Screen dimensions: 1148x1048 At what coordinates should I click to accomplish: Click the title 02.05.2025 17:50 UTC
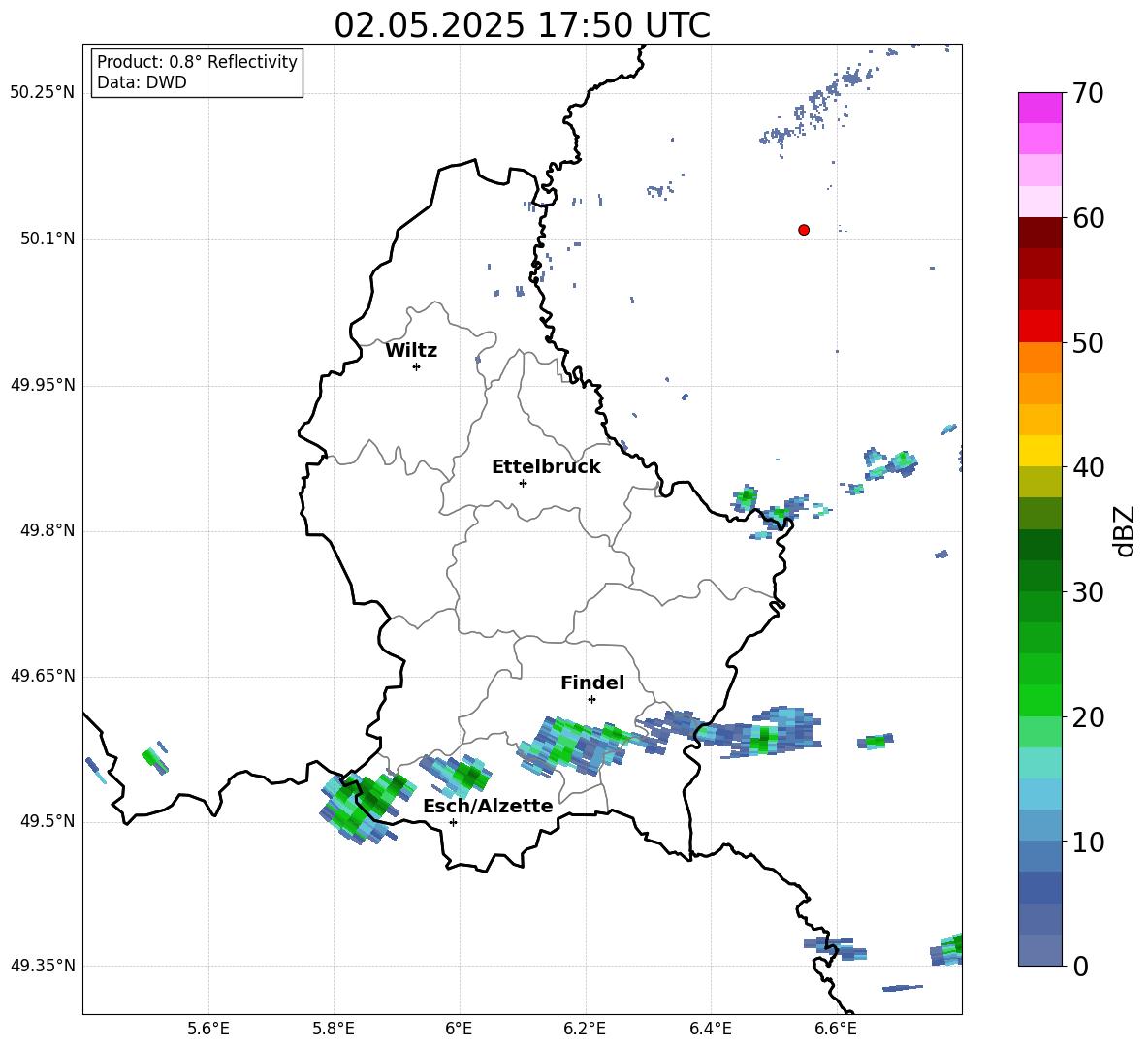click(522, 25)
